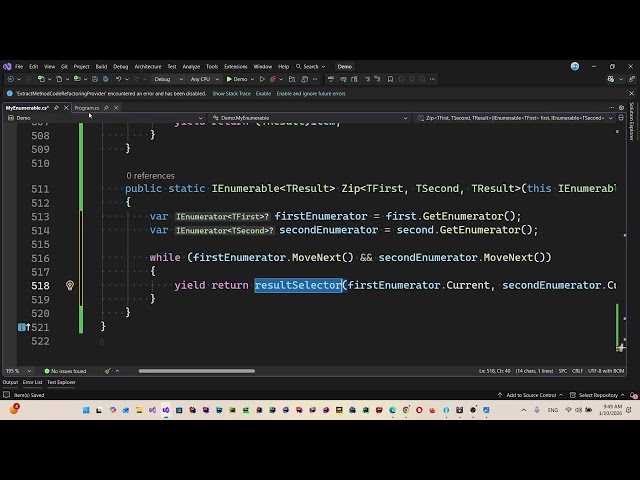Open the zoom level dropdown
Screen dimensions: 640x480
point(15,371)
